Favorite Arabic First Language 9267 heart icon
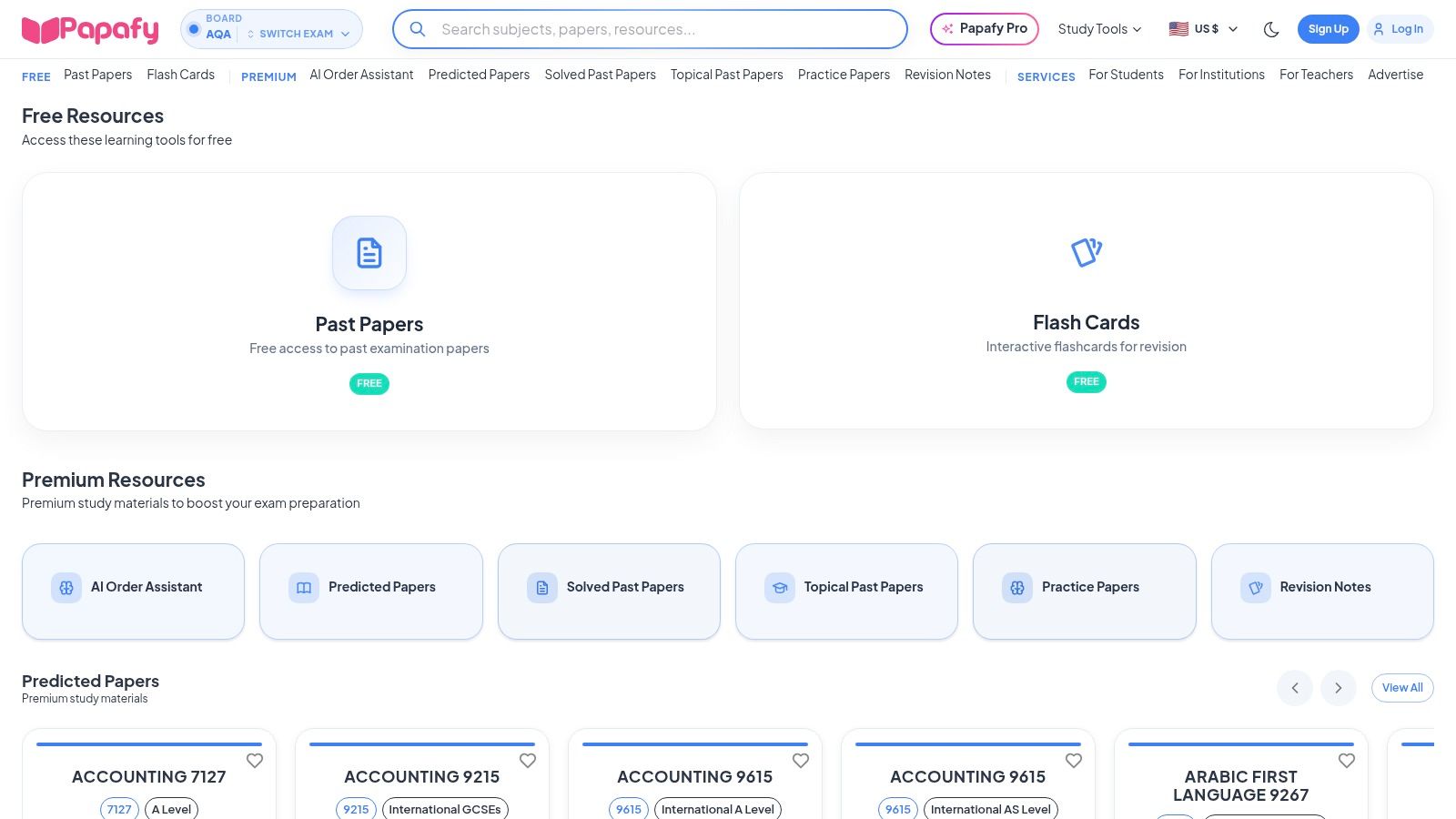1456x819 pixels. click(x=1347, y=761)
